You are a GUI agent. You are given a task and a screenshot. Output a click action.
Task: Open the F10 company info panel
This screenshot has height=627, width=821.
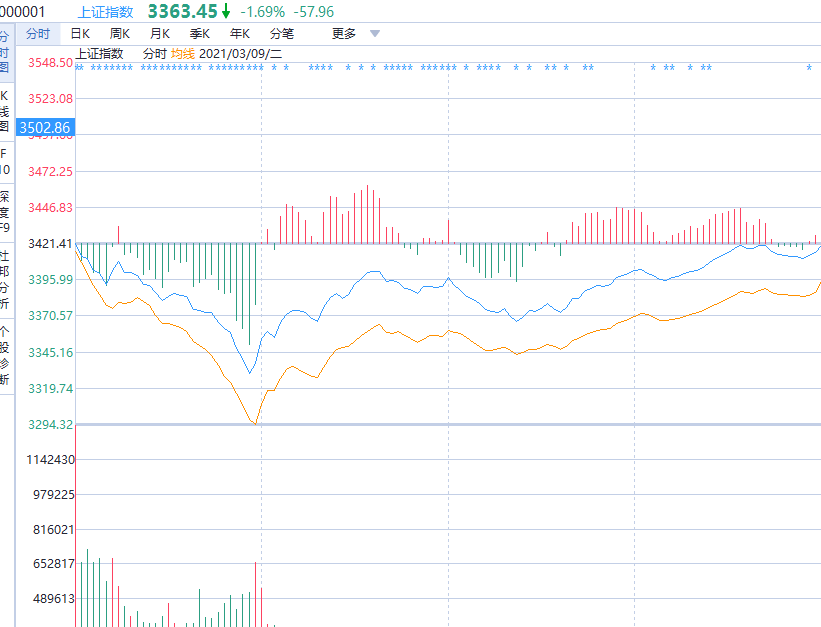5,161
